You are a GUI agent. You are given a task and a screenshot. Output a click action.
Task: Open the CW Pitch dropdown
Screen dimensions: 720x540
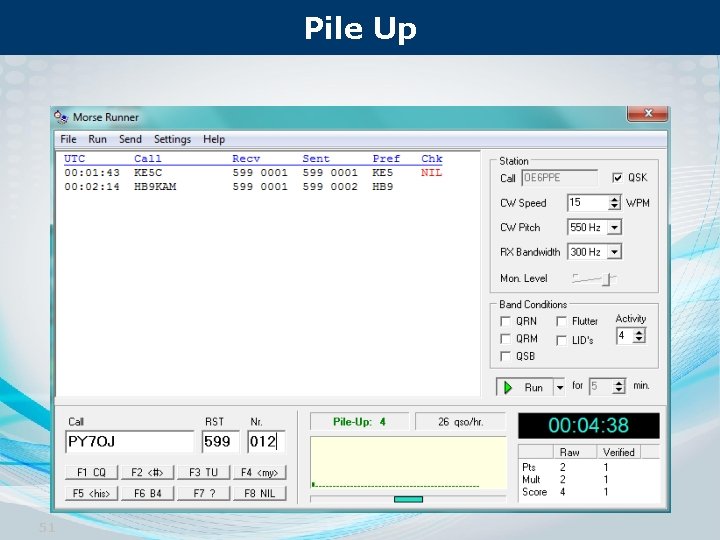pyautogui.click(x=614, y=227)
